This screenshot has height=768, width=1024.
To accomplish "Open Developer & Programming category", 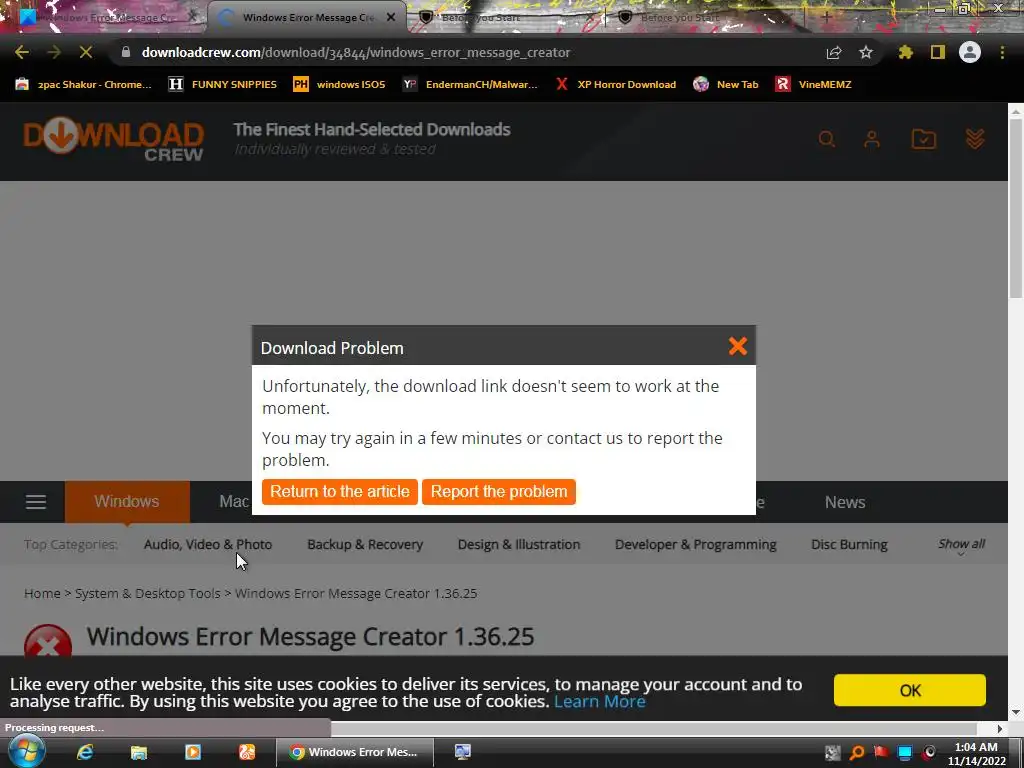I will click(x=696, y=545).
